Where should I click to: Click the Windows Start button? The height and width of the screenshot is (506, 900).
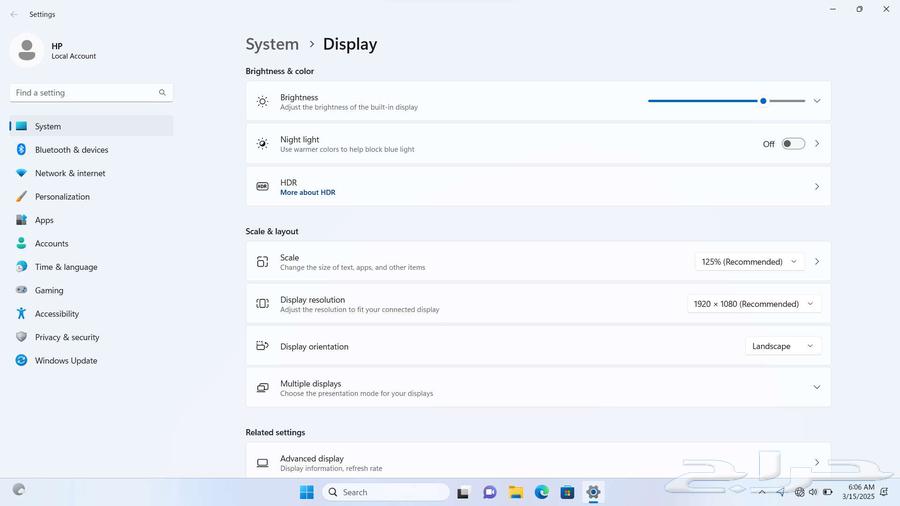click(x=307, y=492)
